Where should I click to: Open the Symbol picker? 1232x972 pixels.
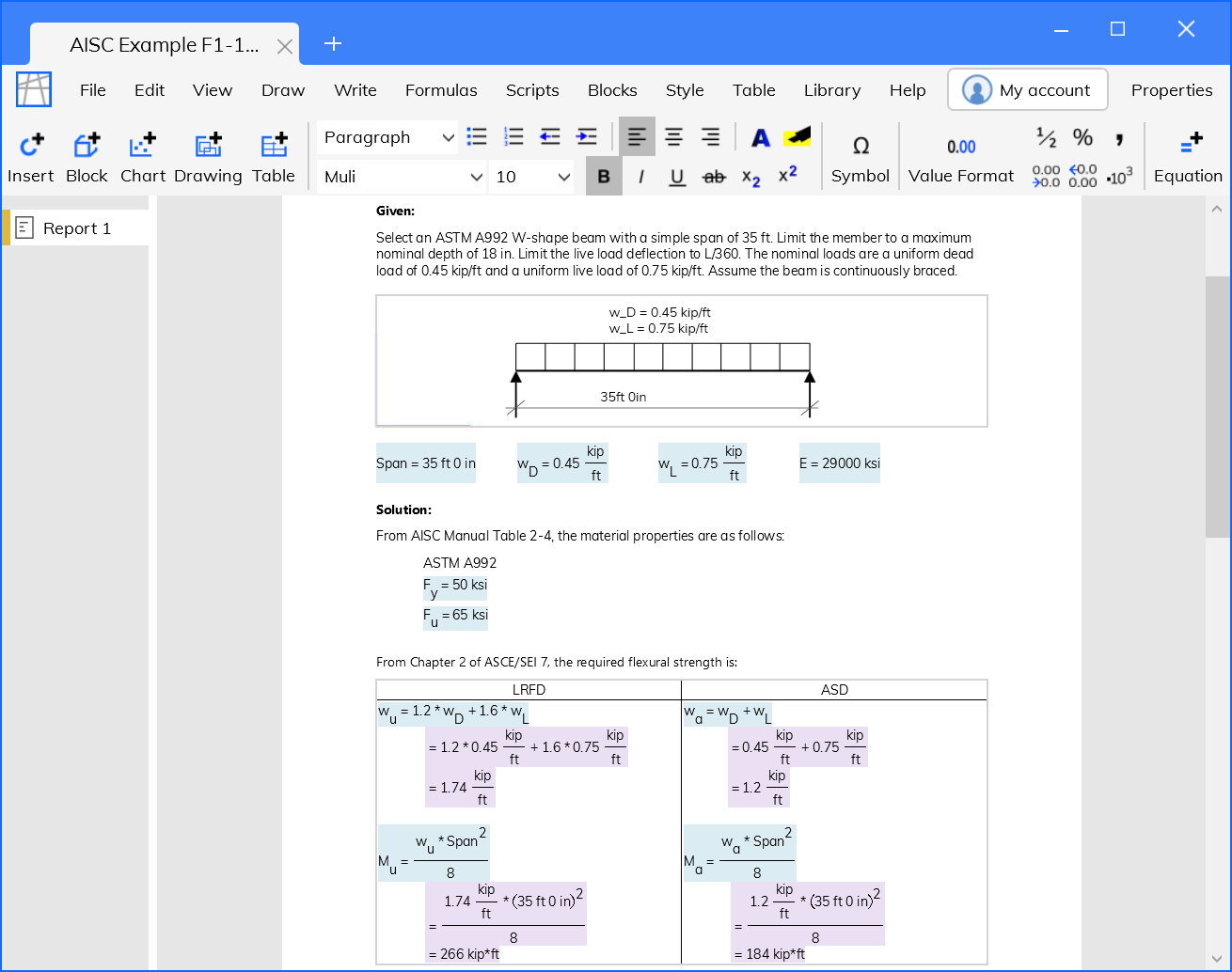point(860,155)
